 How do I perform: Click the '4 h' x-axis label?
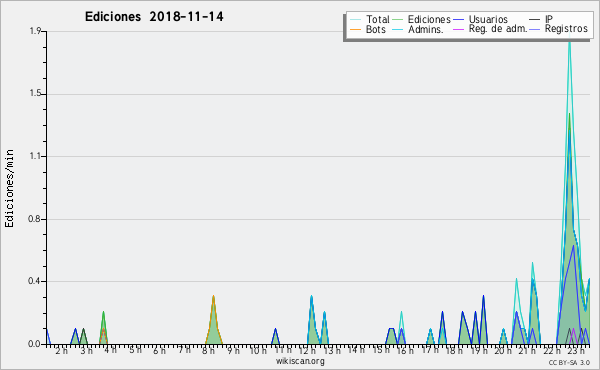point(111,350)
